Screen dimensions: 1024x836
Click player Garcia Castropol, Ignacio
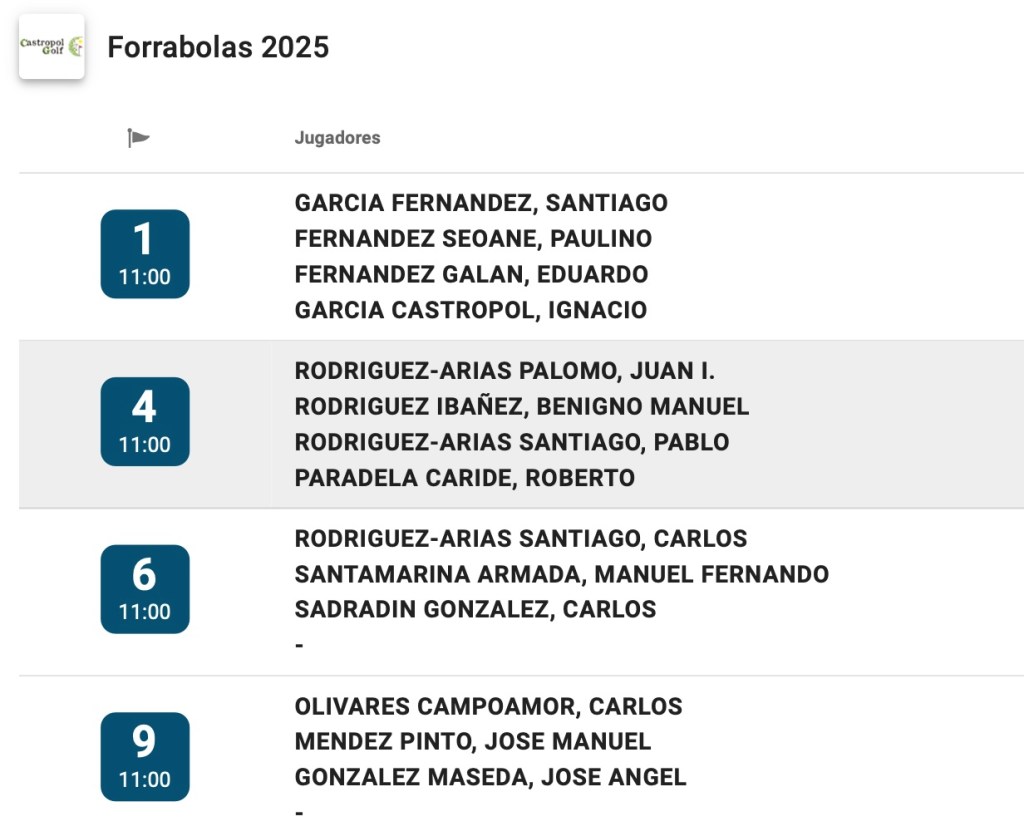click(471, 310)
